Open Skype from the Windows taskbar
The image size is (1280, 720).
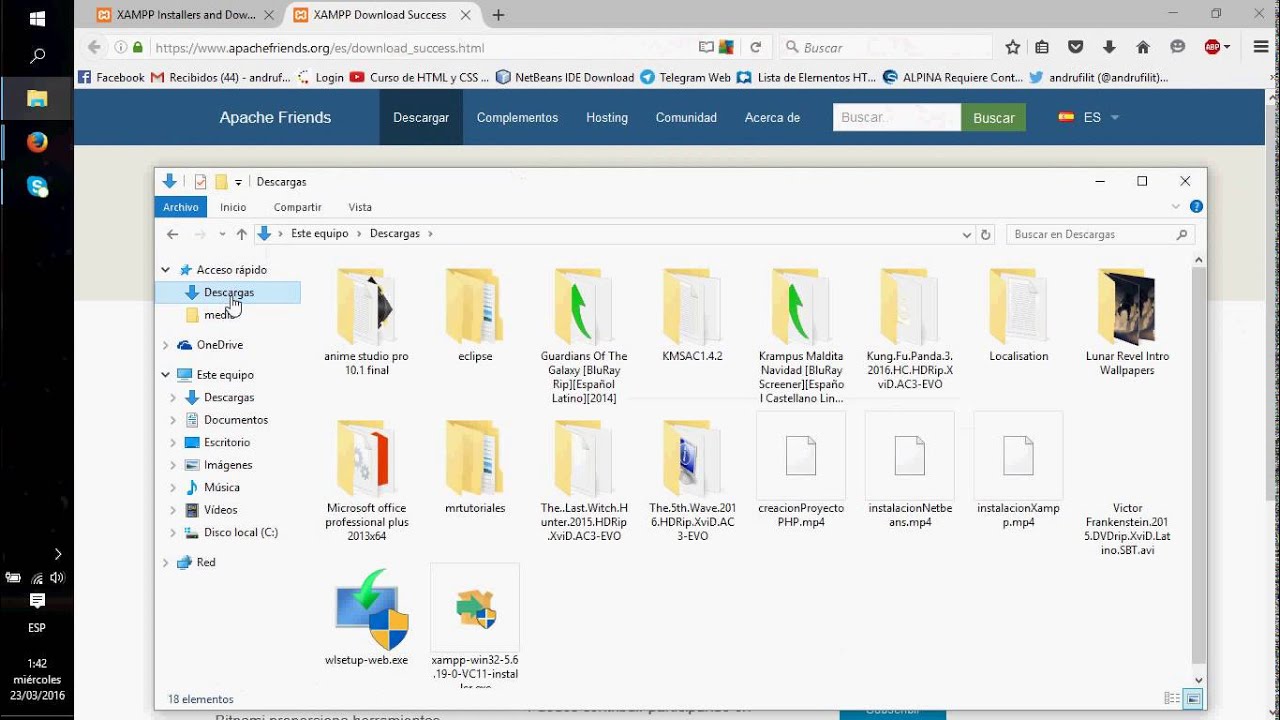[x=37, y=186]
